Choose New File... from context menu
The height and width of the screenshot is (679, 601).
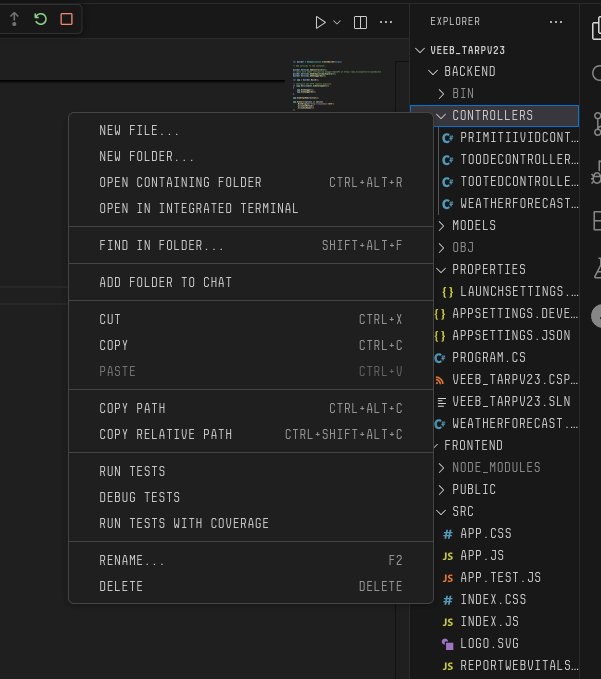[139, 130]
